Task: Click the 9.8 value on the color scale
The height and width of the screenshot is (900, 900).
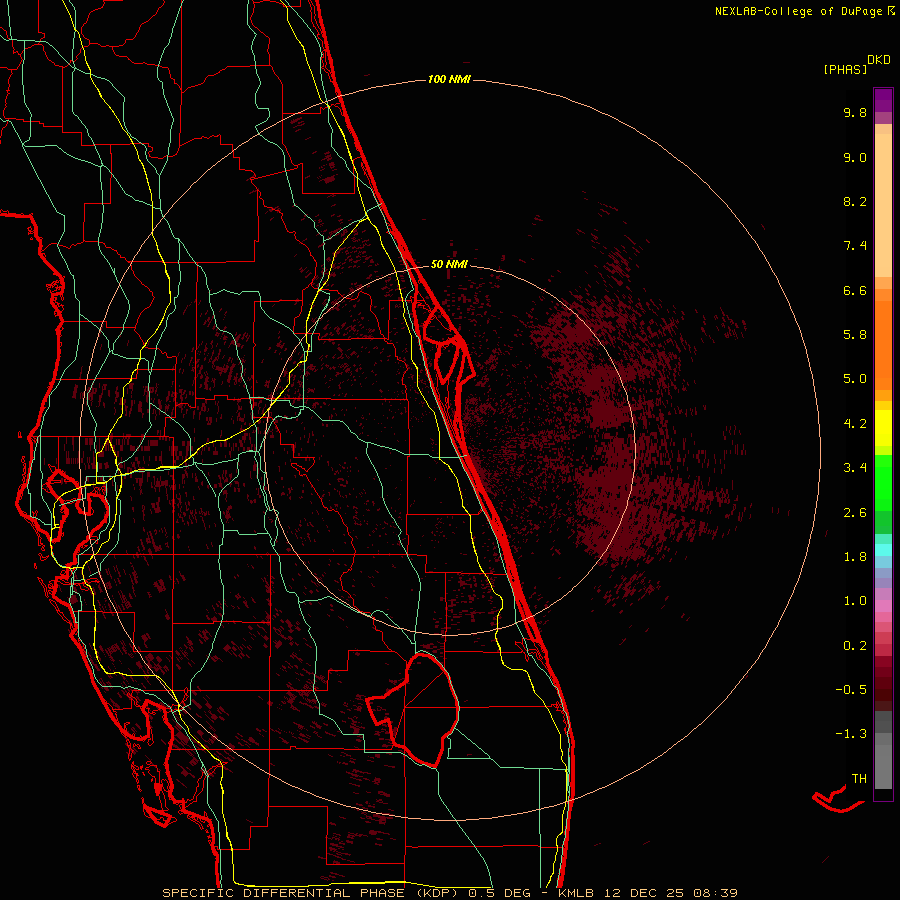Action: [855, 112]
